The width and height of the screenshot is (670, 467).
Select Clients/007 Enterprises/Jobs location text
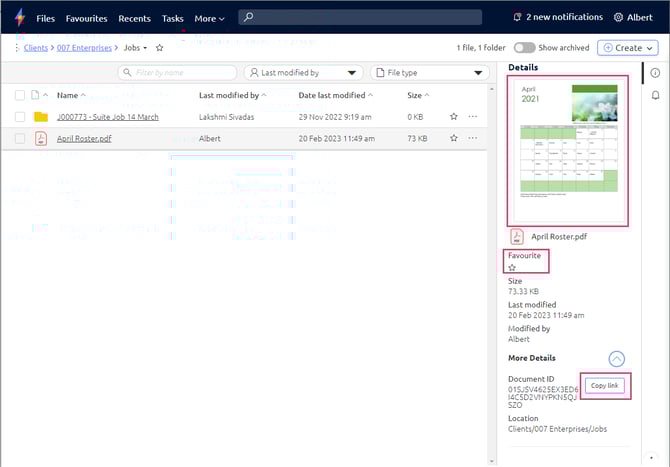[557, 429]
